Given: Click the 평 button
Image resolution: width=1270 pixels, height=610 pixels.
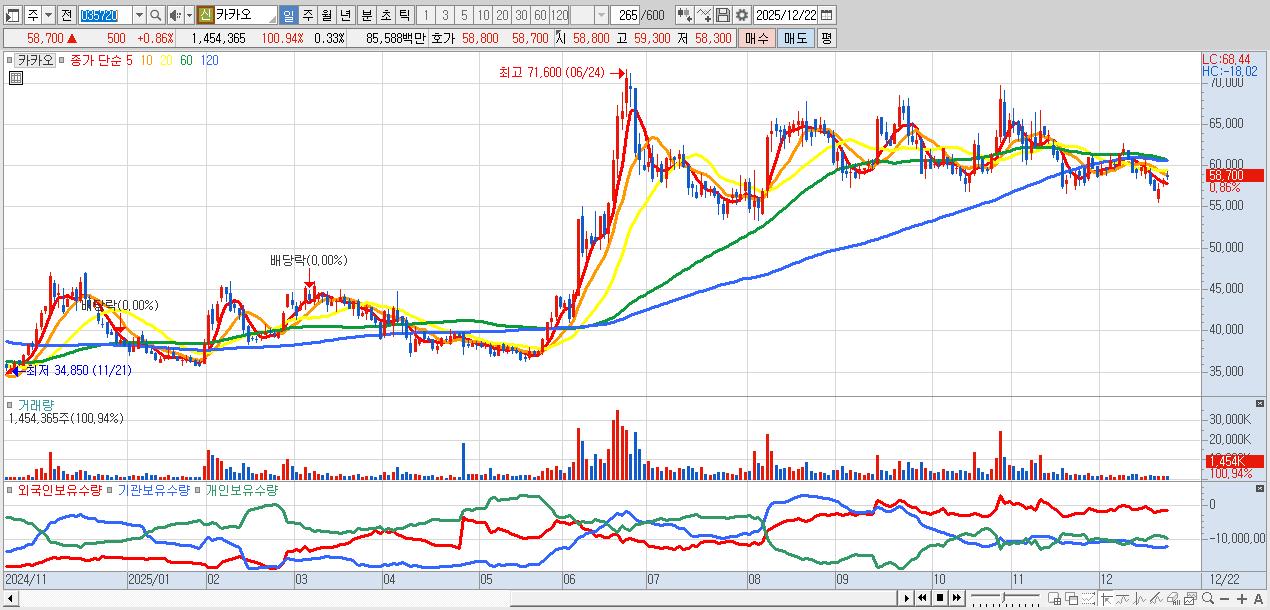Looking at the screenshot, I should click(x=826, y=38).
